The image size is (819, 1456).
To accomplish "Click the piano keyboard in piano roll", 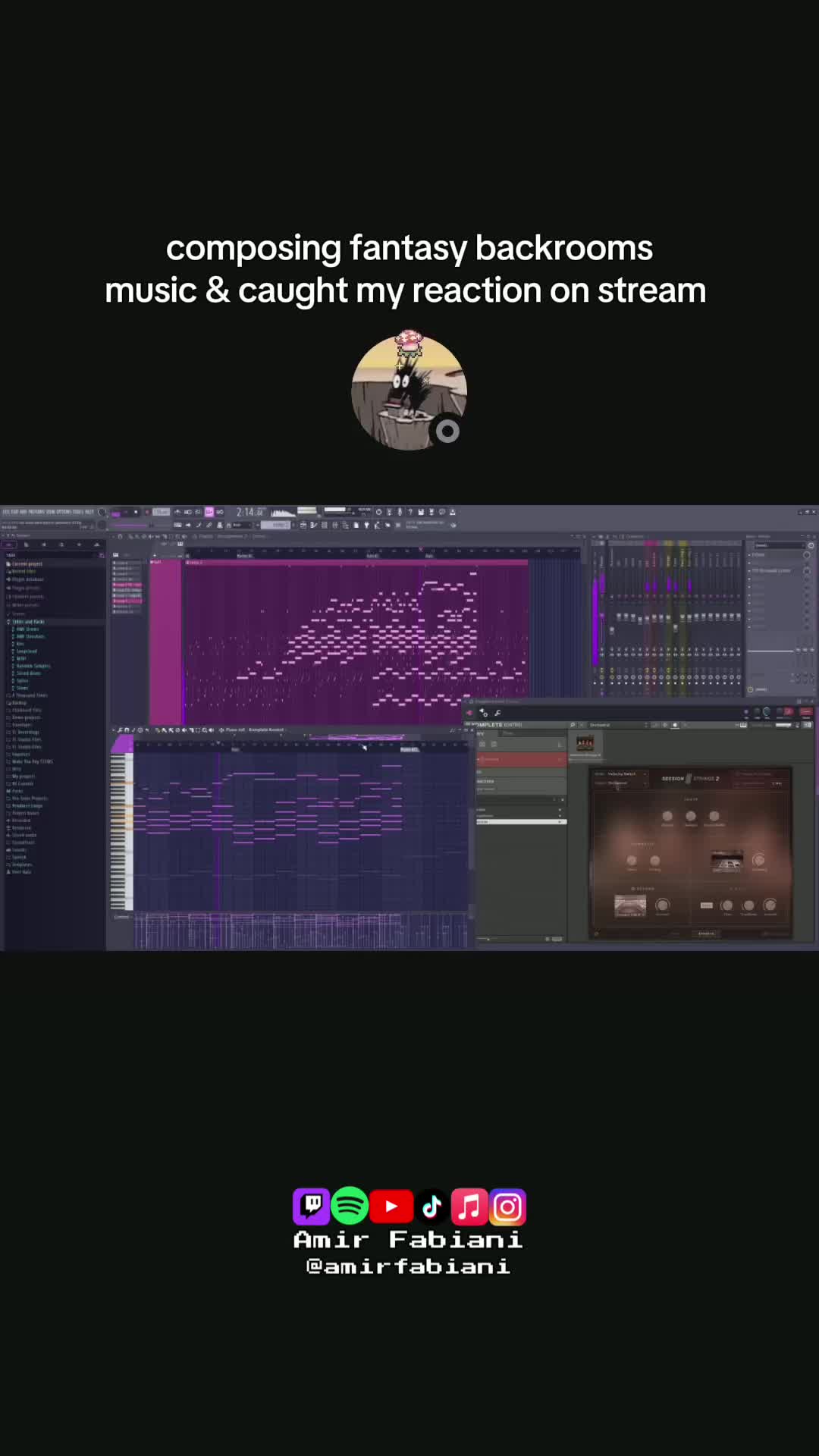I will (121, 830).
